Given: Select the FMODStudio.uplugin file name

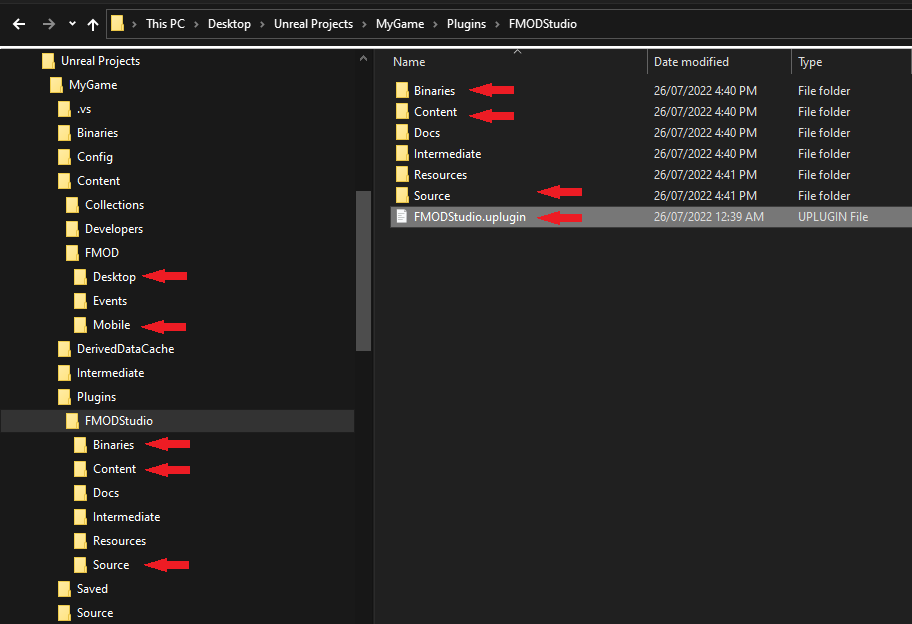Looking at the screenshot, I should pyautogui.click(x=469, y=217).
